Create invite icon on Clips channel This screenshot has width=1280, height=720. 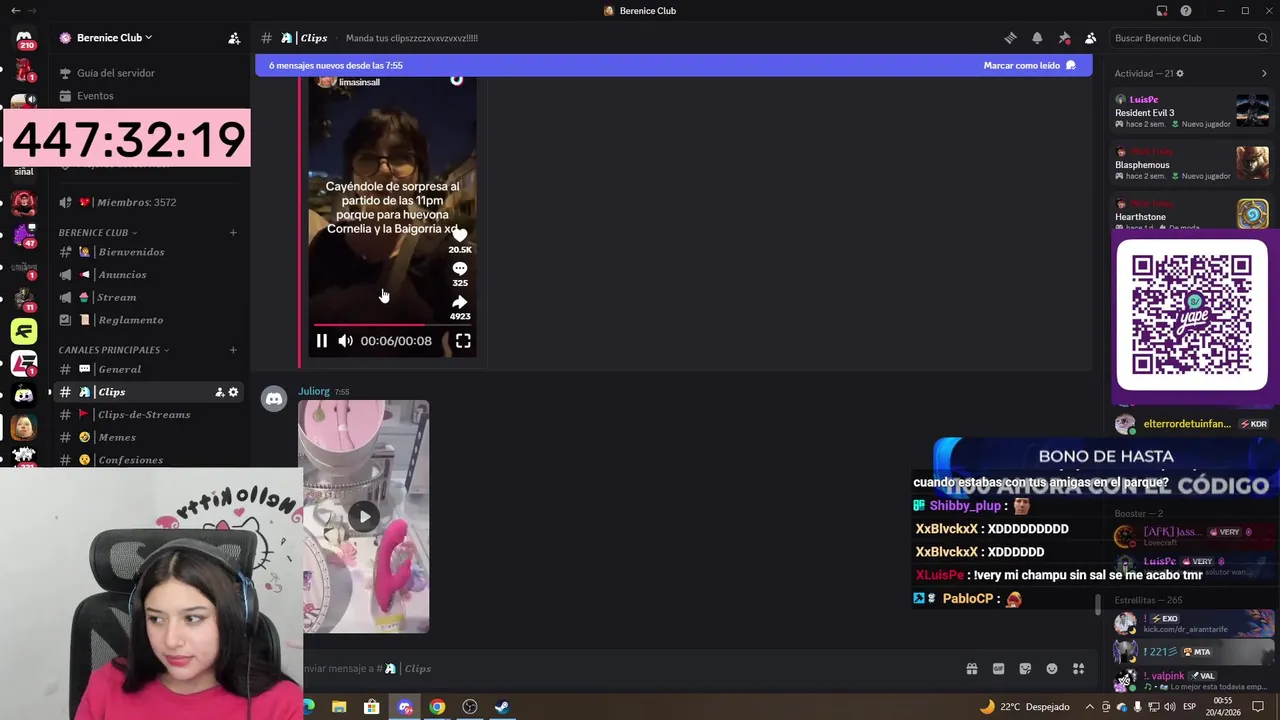(x=220, y=392)
